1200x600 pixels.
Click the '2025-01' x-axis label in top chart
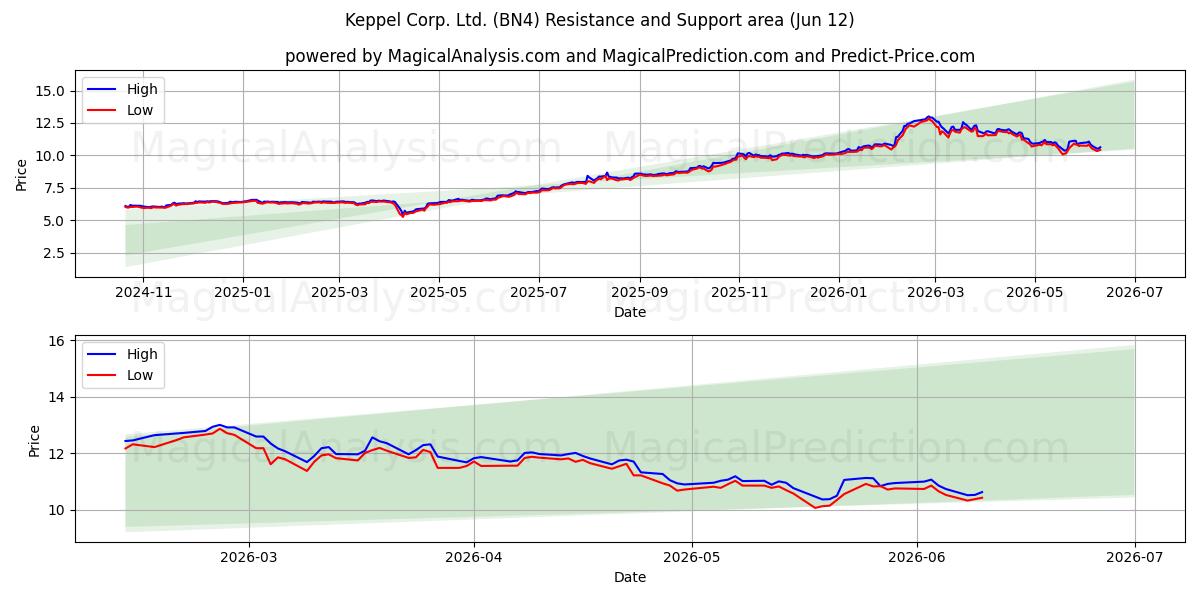tap(243, 292)
